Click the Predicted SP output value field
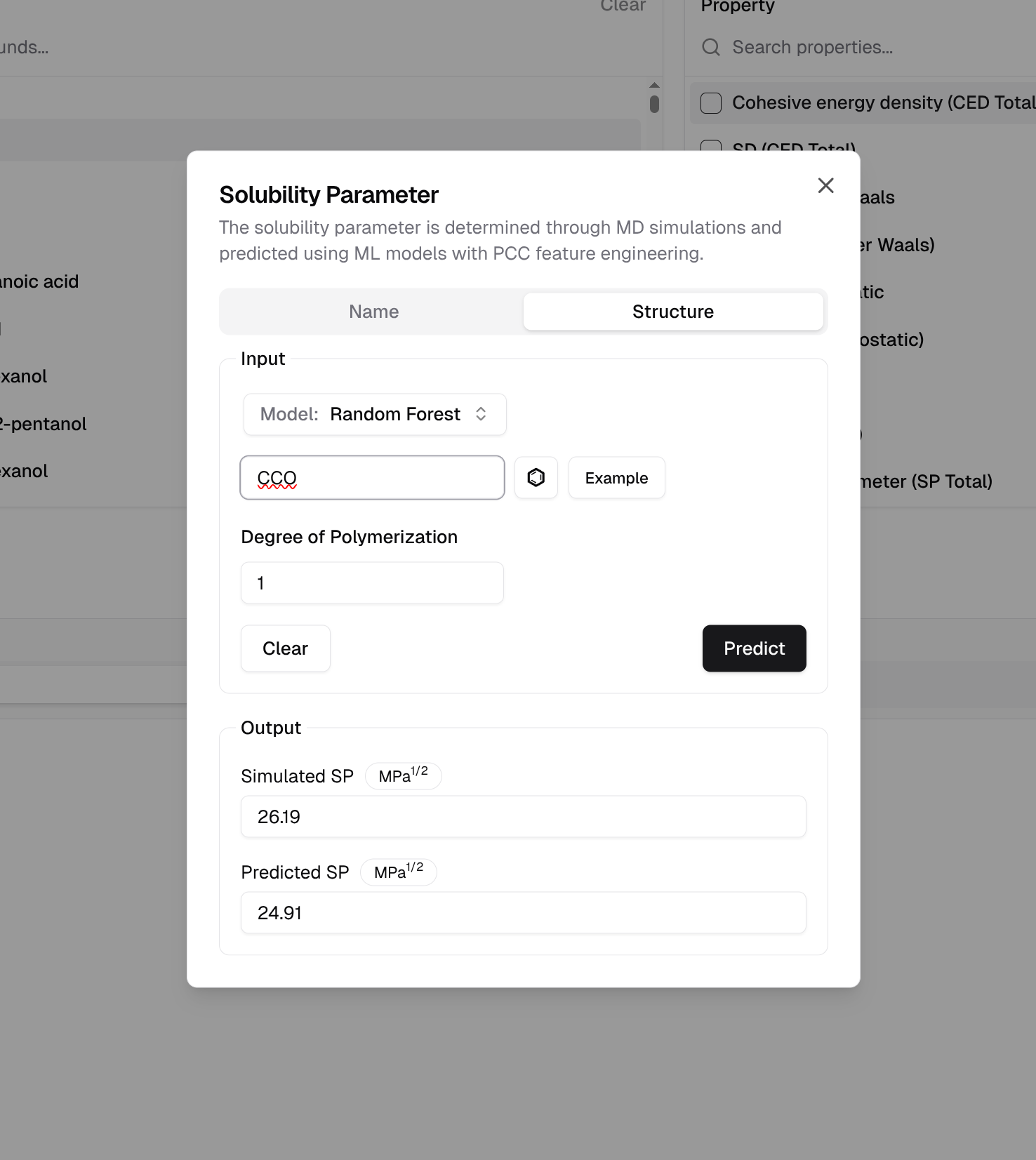The height and width of the screenshot is (1160, 1036). 523,913
